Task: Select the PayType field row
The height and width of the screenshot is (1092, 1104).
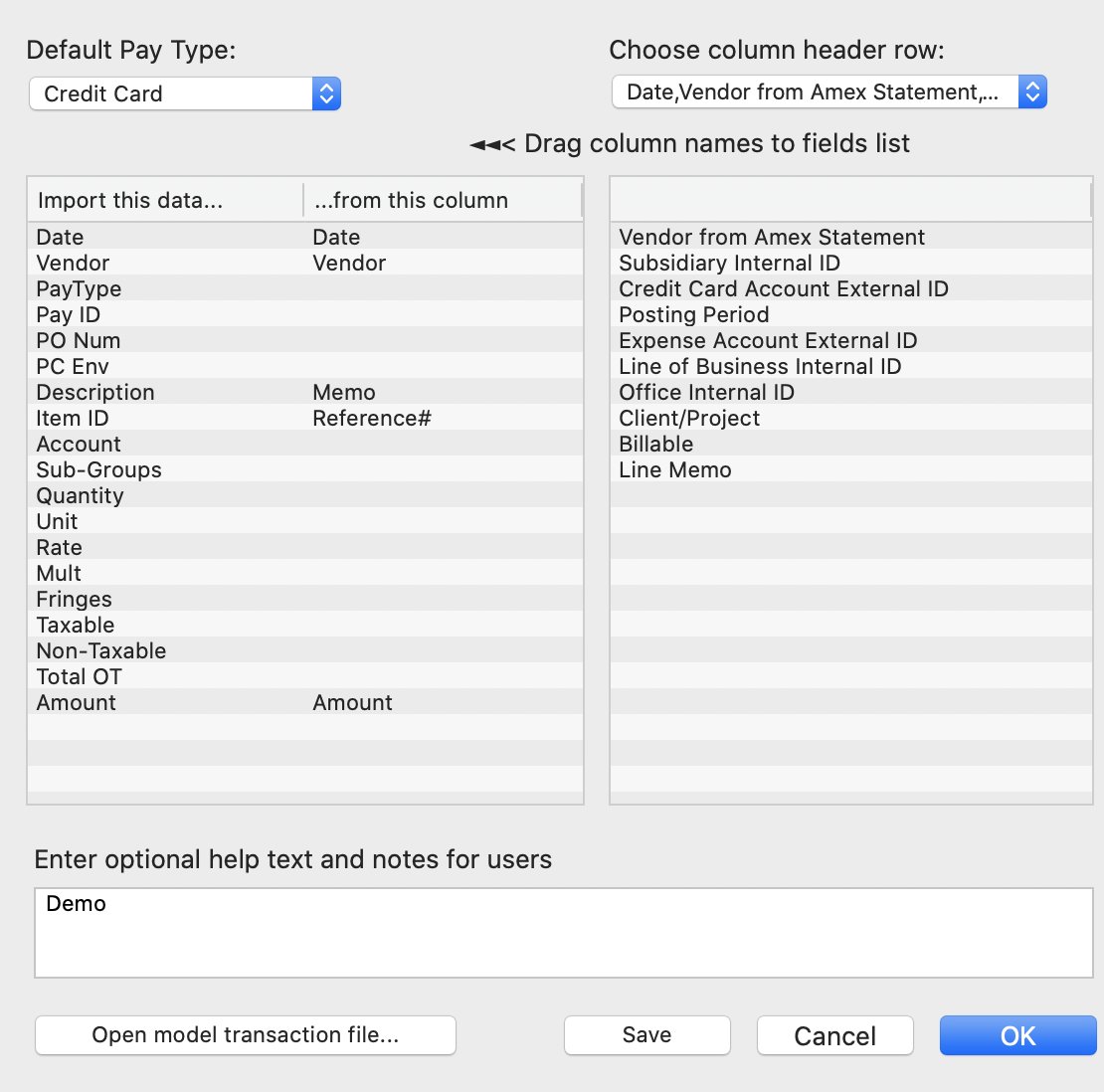Action: click(305, 289)
